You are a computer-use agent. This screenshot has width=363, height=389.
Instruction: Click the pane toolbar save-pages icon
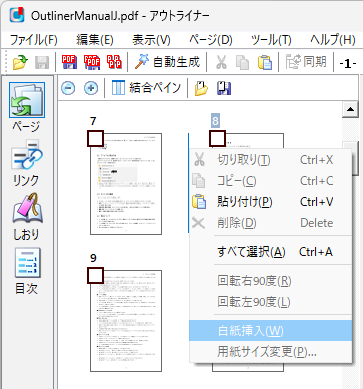[x=224, y=88]
